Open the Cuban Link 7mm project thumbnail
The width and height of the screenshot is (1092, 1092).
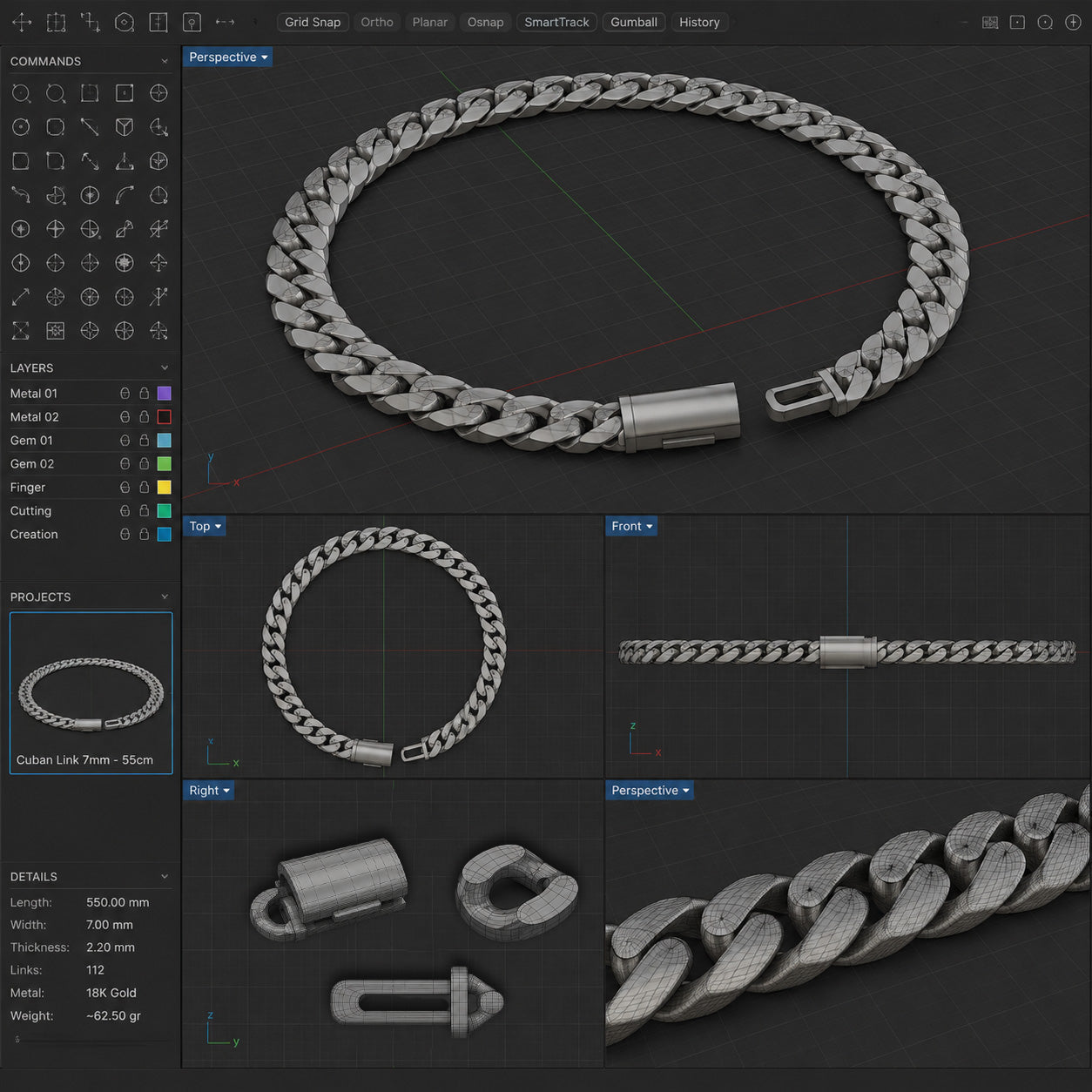pos(91,693)
